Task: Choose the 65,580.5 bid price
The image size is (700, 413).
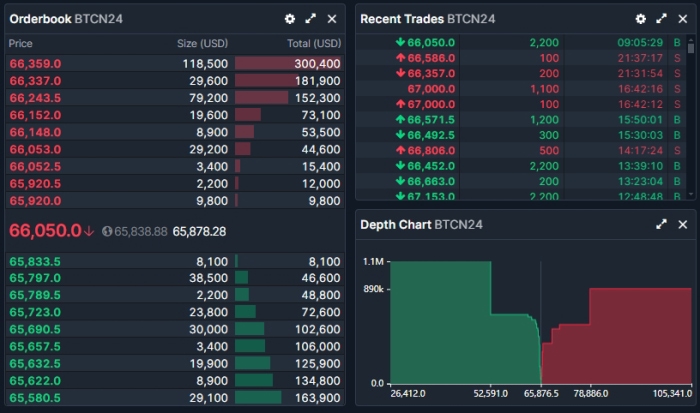Action: click(x=35, y=398)
